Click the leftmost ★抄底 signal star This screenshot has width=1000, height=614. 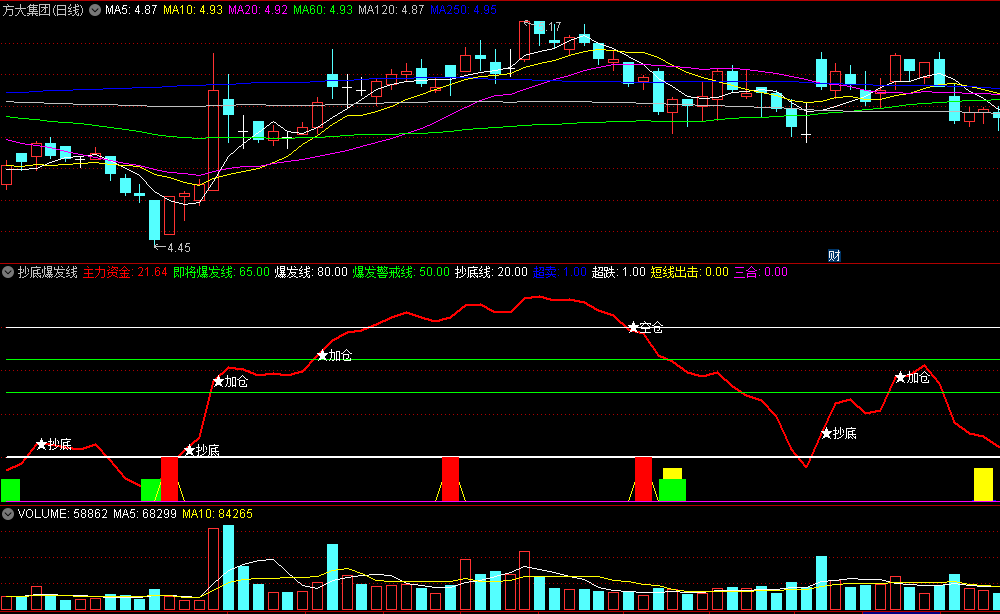[41, 444]
